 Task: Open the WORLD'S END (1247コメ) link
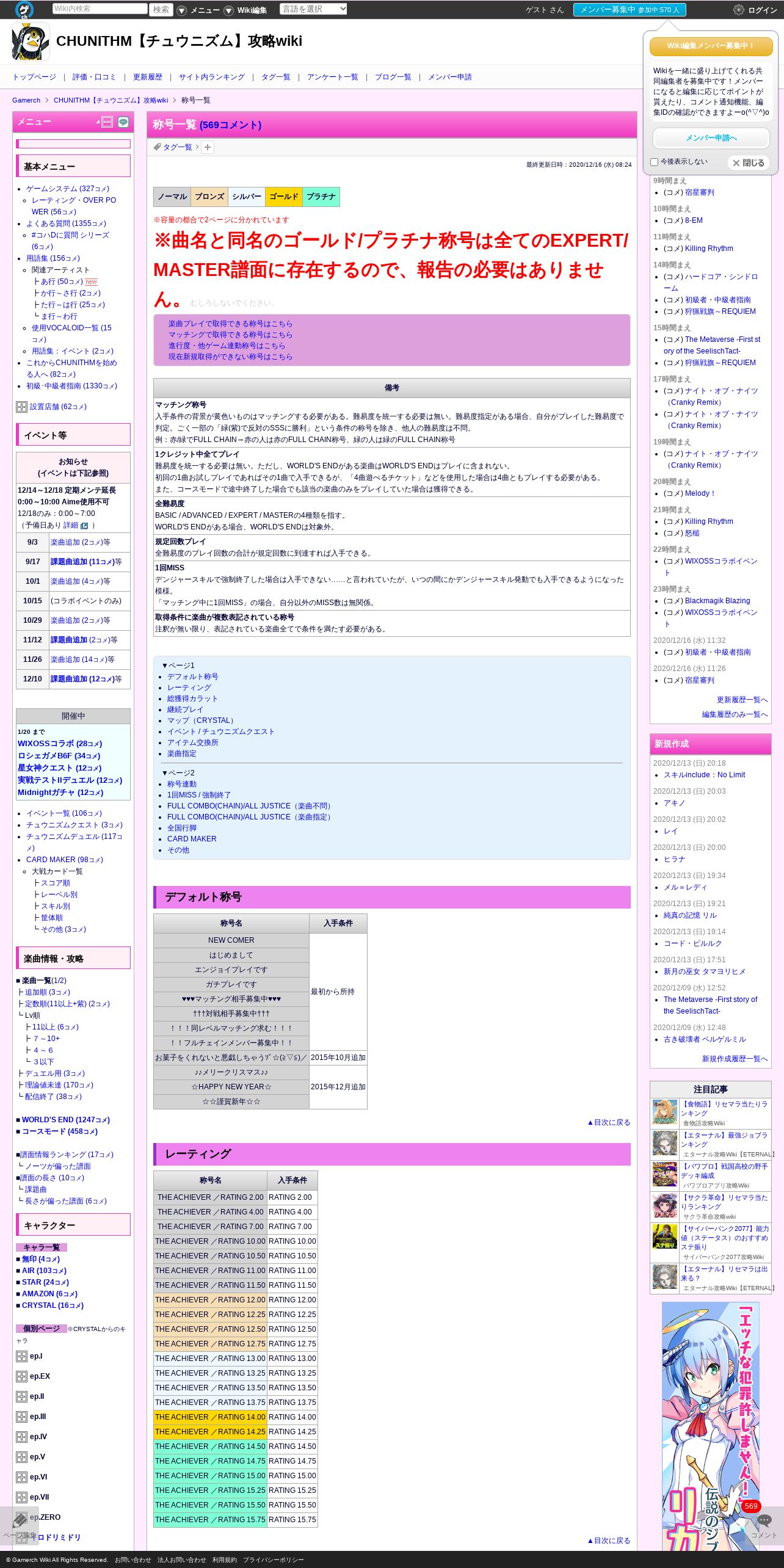[66, 1120]
